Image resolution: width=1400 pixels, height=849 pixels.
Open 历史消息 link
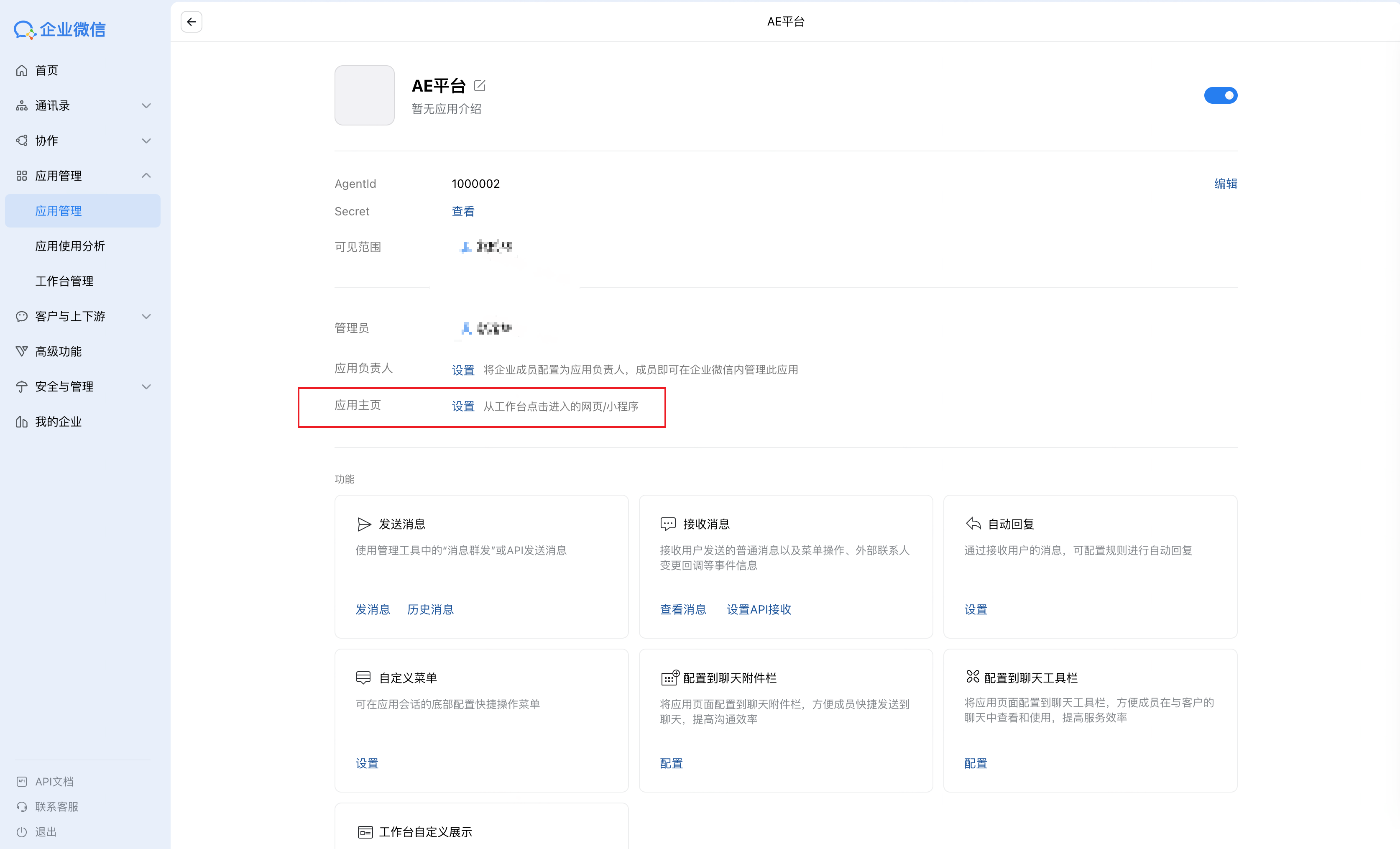pos(430,609)
